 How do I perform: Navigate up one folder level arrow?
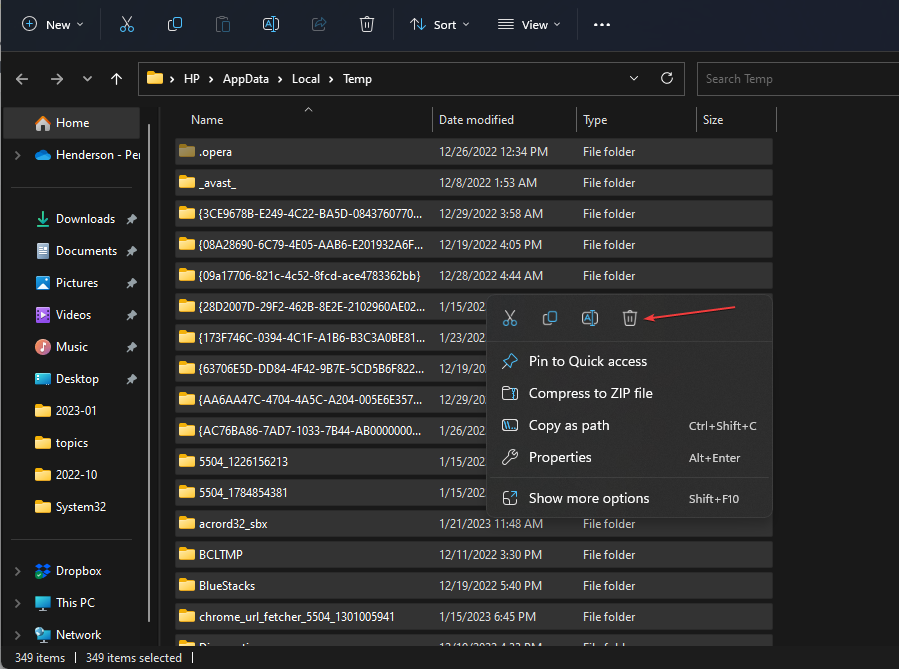pos(117,79)
